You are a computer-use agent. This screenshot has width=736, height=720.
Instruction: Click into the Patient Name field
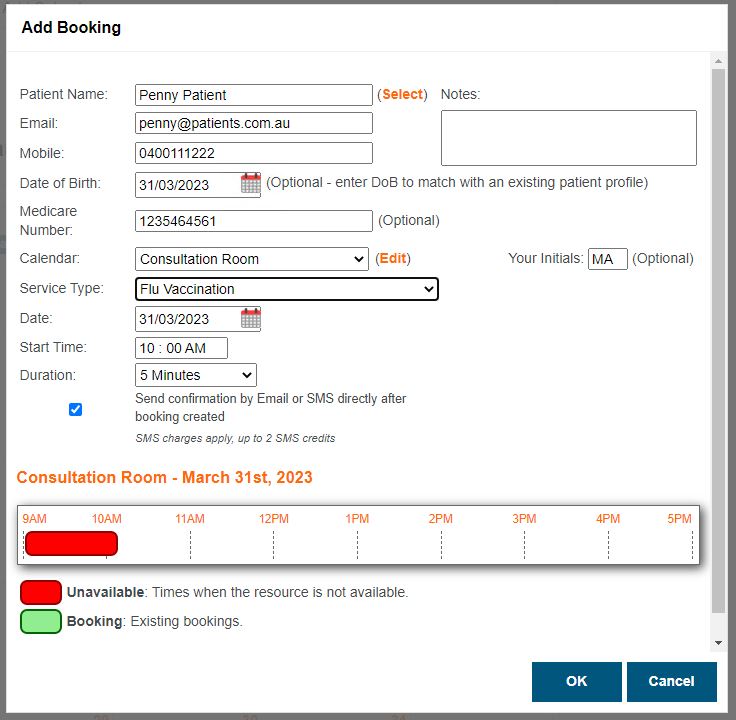pos(253,95)
